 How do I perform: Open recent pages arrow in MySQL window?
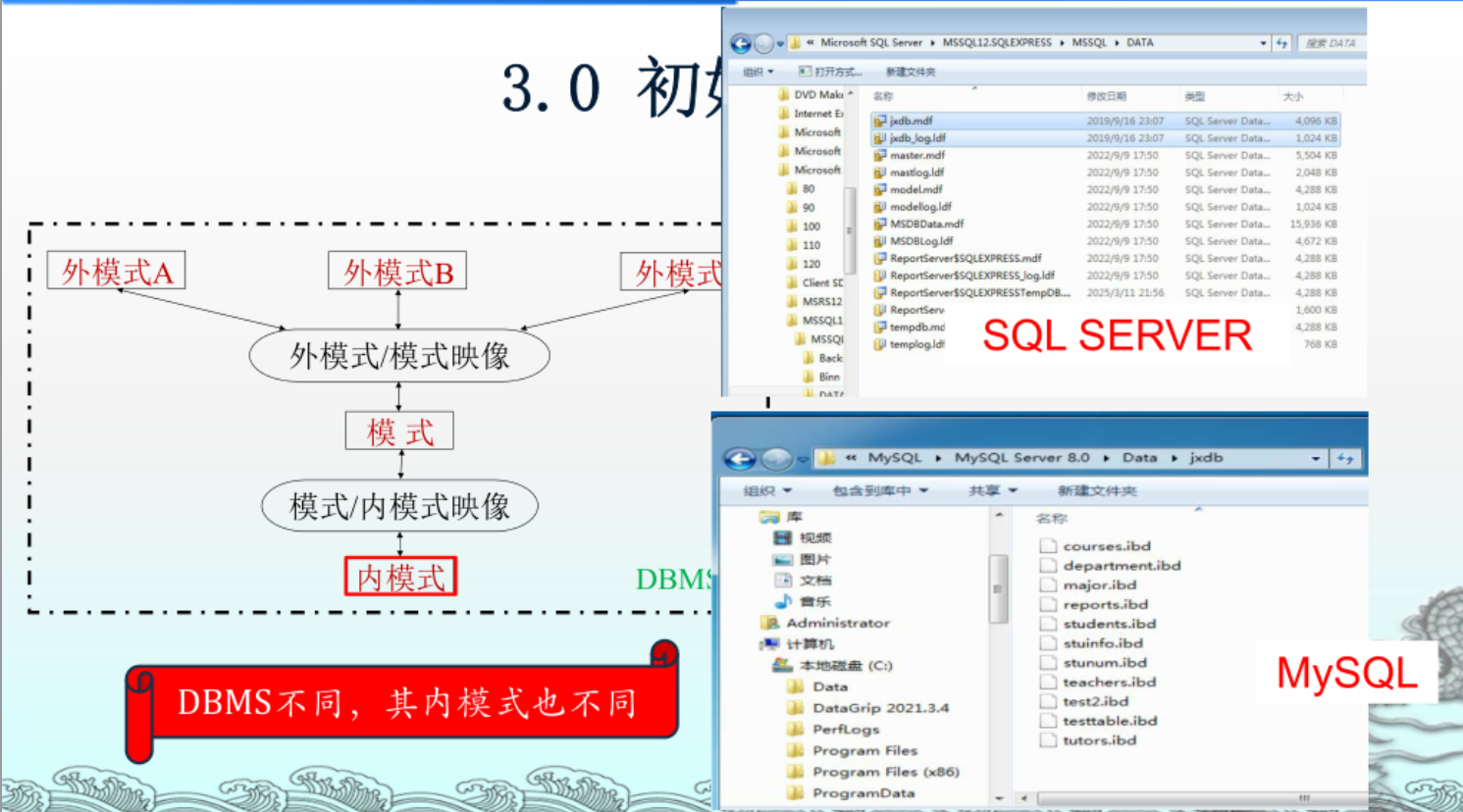coord(803,459)
